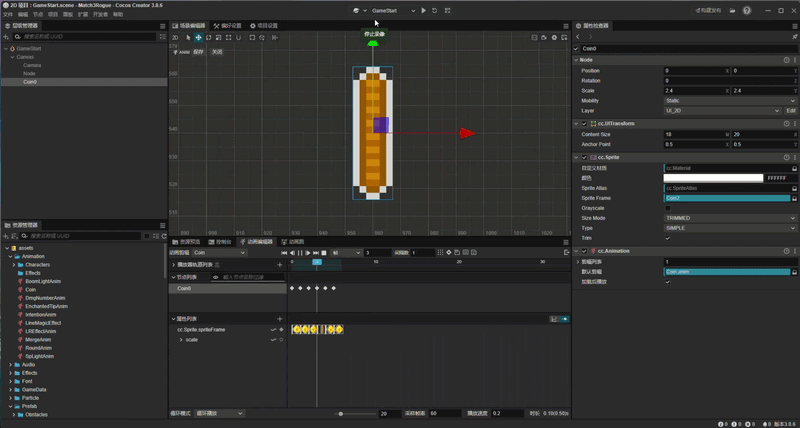This screenshot has height=428, width=800.
Task: Switch to the Console tab
Action: click(x=221, y=242)
